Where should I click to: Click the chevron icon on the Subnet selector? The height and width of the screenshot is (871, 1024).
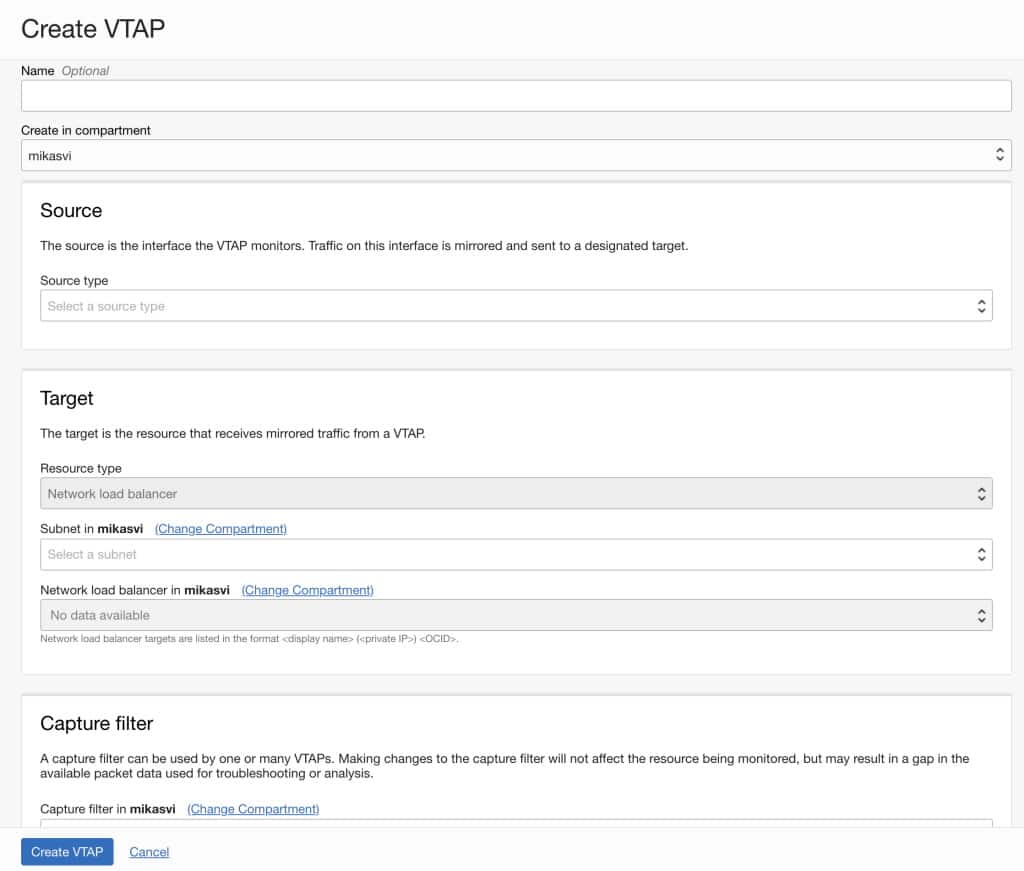click(x=982, y=554)
